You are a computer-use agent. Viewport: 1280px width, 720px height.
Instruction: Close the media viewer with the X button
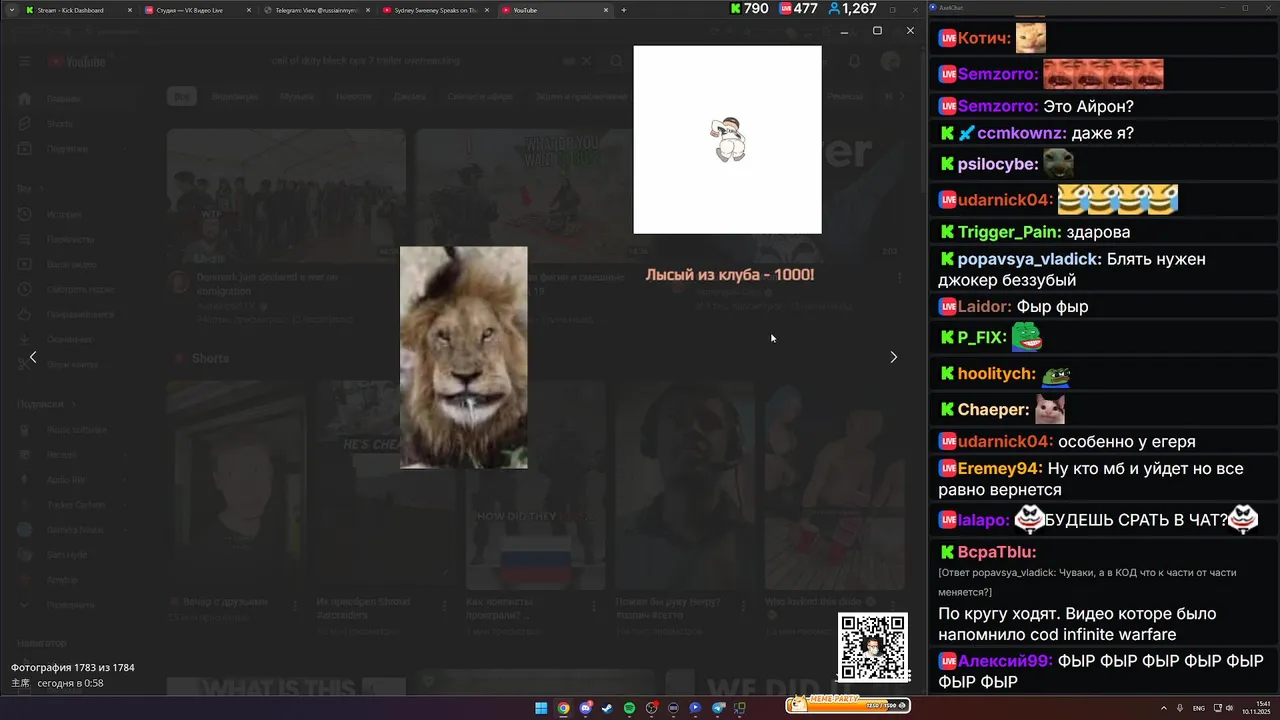[x=910, y=31]
